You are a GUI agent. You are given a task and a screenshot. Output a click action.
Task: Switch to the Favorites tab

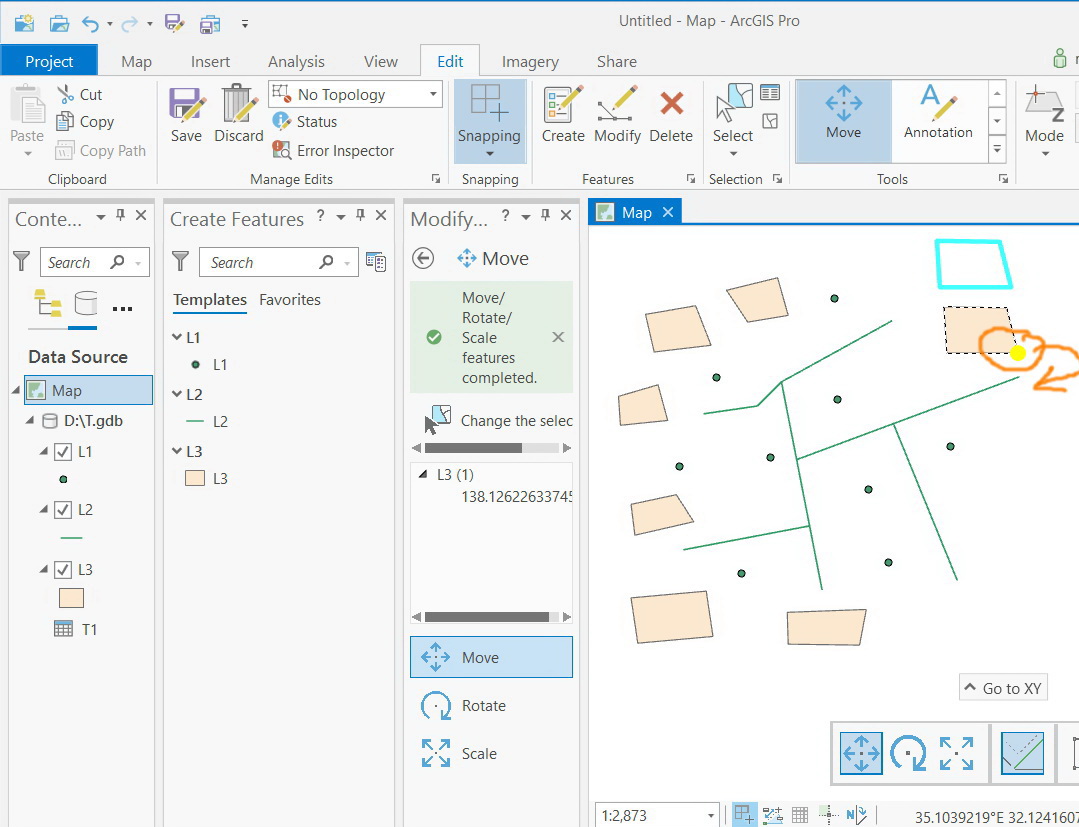tap(290, 299)
